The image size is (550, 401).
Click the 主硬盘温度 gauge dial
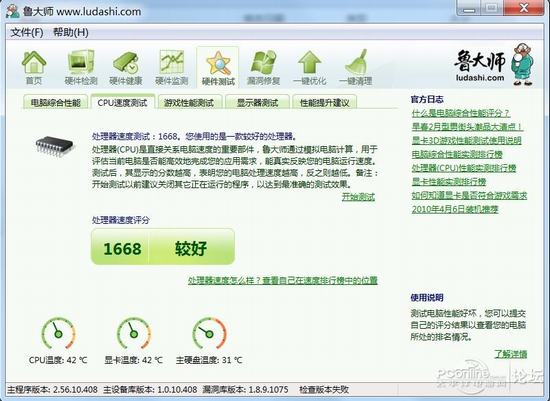209,333
